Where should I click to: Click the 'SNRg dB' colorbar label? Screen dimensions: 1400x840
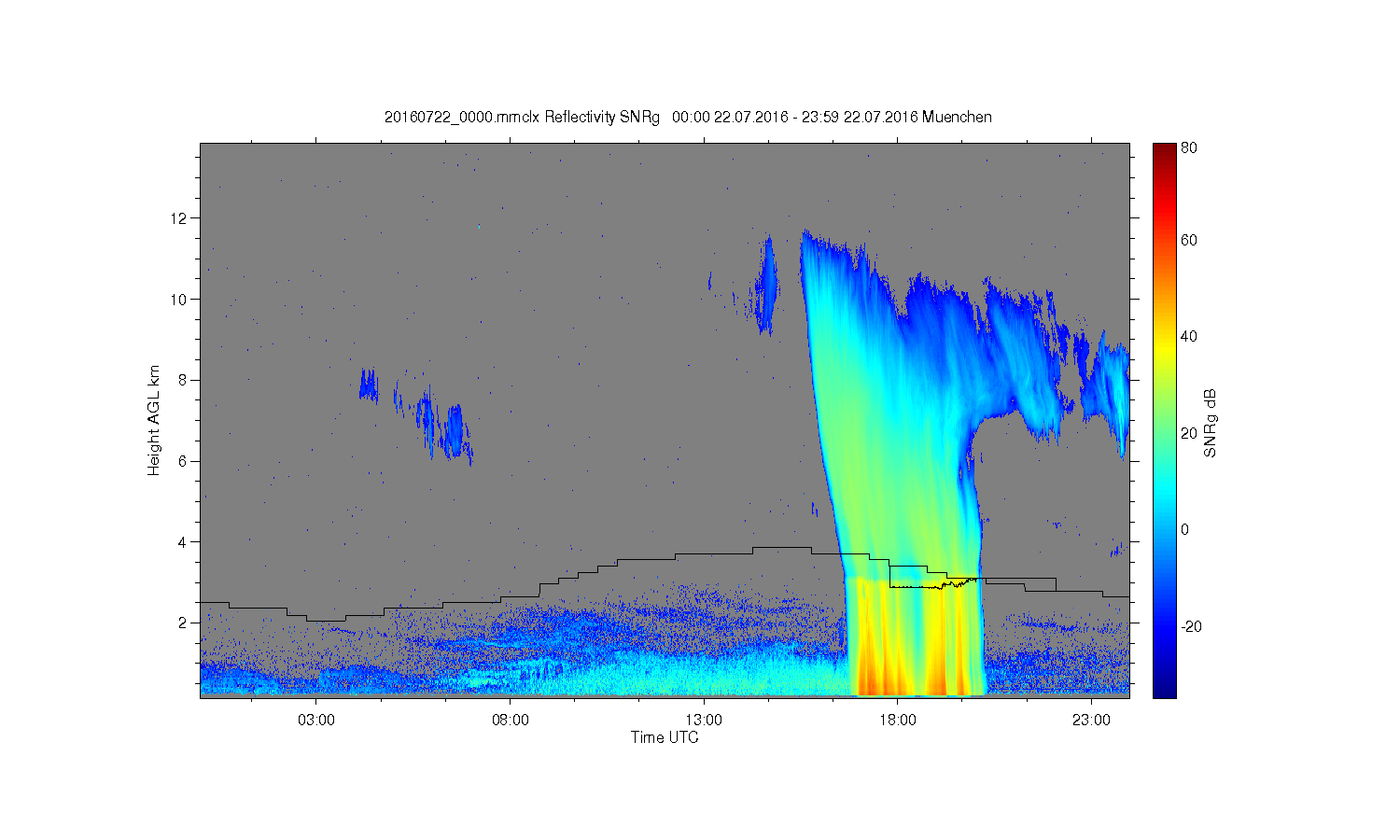[1211, 423]
